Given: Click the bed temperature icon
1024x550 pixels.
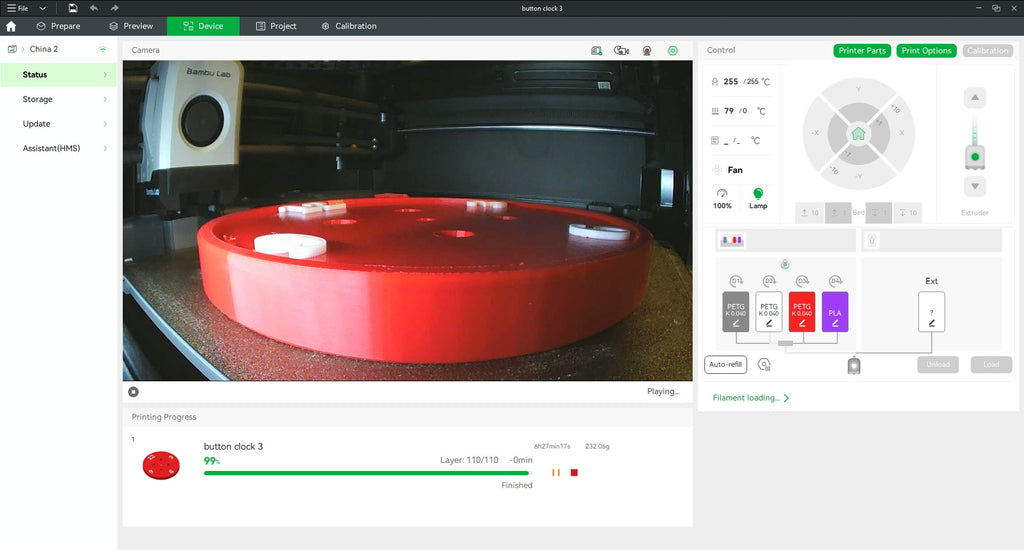Looking at the screenshot, I should [x=714, y=111].
